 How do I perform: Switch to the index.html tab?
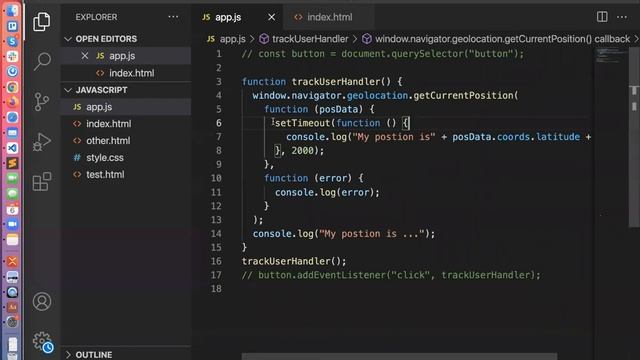point(329,17)
